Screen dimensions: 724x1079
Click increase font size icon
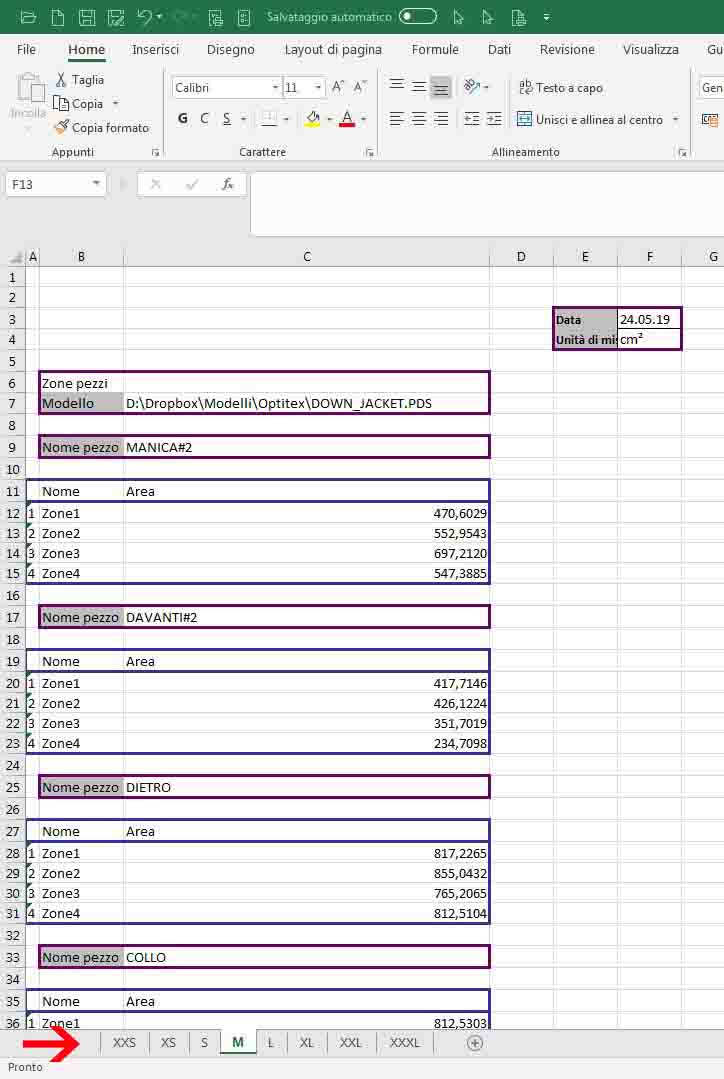coord(338,88)
